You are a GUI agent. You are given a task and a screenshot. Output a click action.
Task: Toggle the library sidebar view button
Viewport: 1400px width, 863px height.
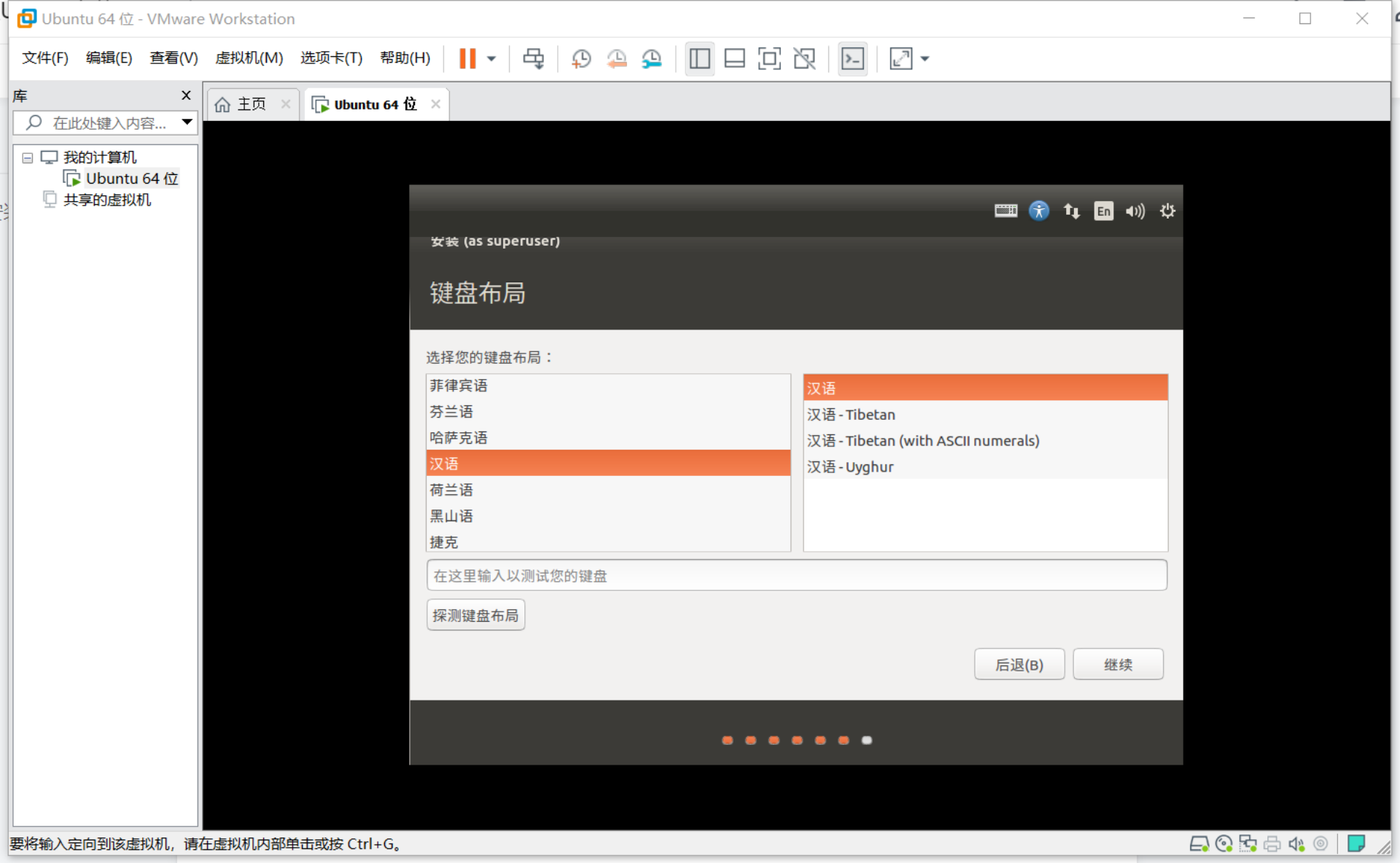[699, 58]
